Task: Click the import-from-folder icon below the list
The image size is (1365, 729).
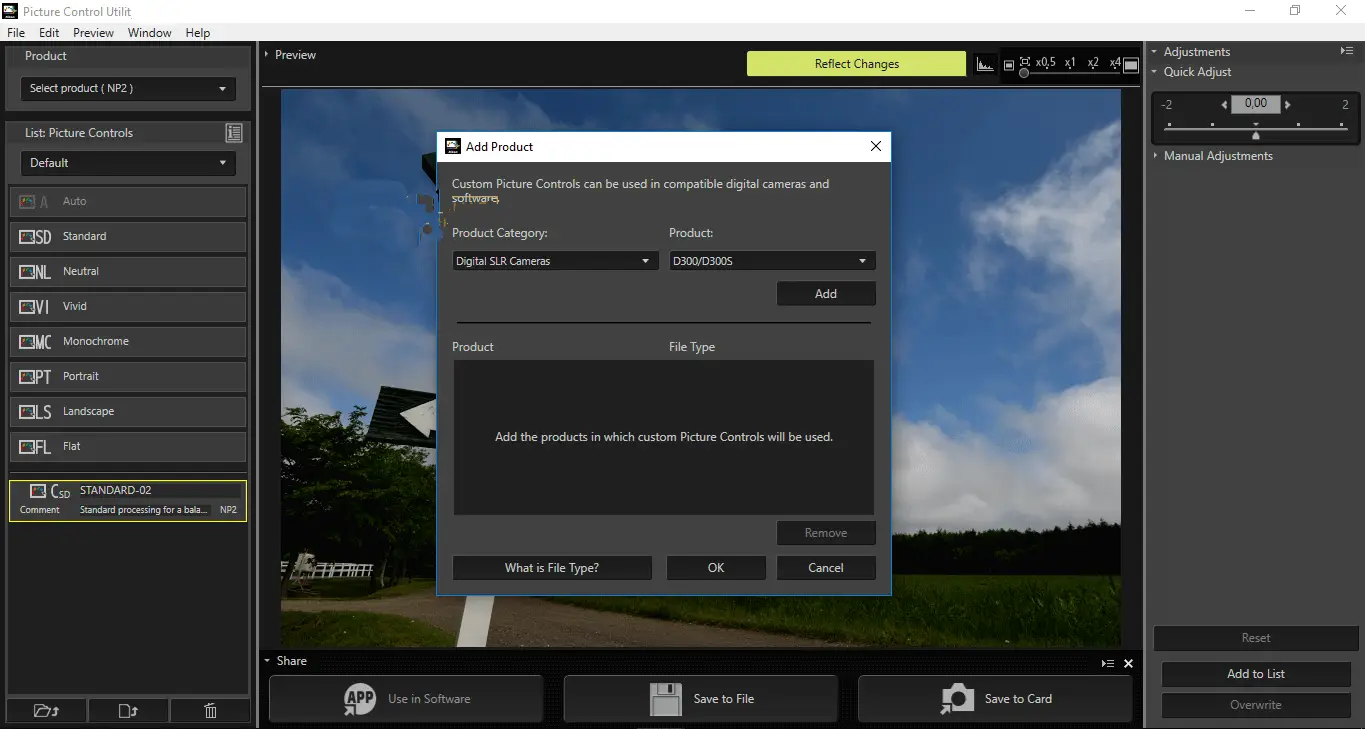Action: (46, 711)
